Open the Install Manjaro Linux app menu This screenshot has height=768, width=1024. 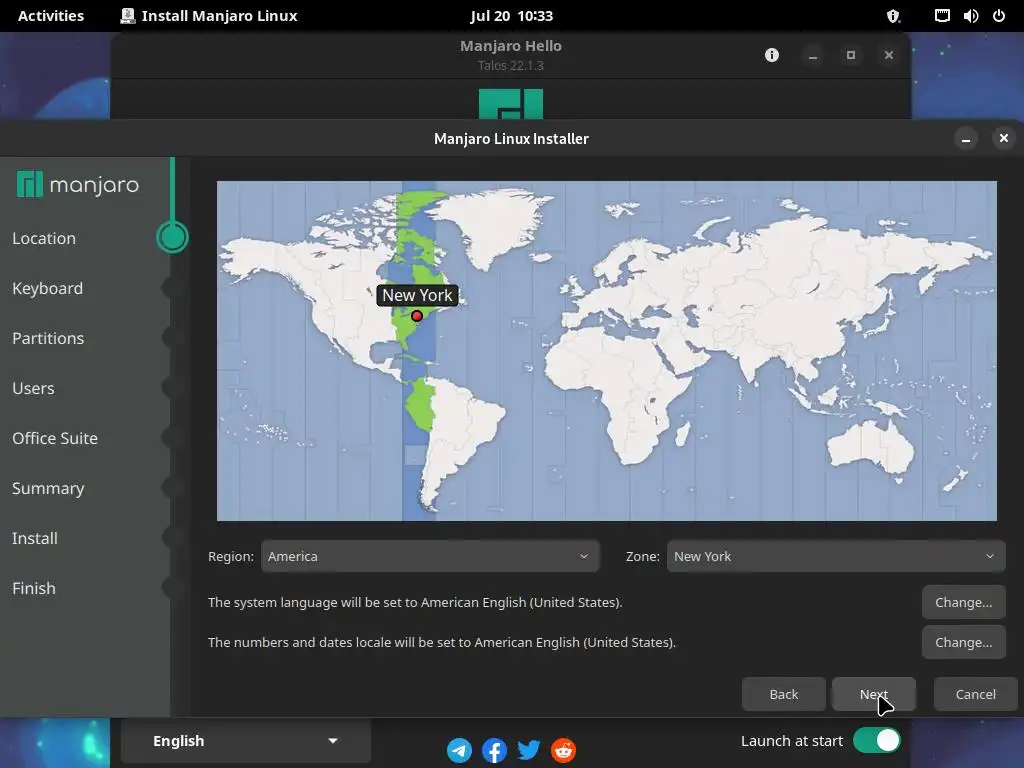pyautogui.click(x=209, y=16)
